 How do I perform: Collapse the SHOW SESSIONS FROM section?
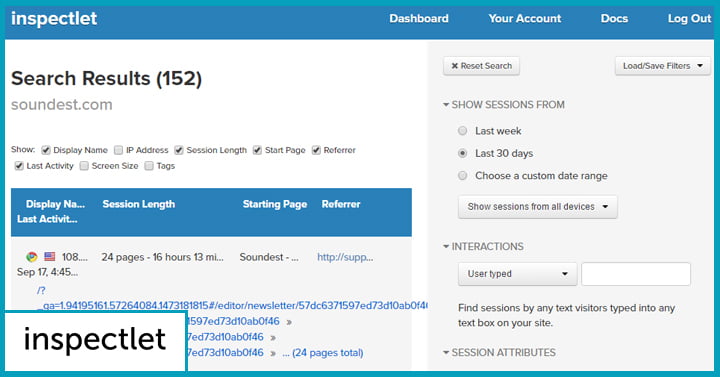pos(504,105)
